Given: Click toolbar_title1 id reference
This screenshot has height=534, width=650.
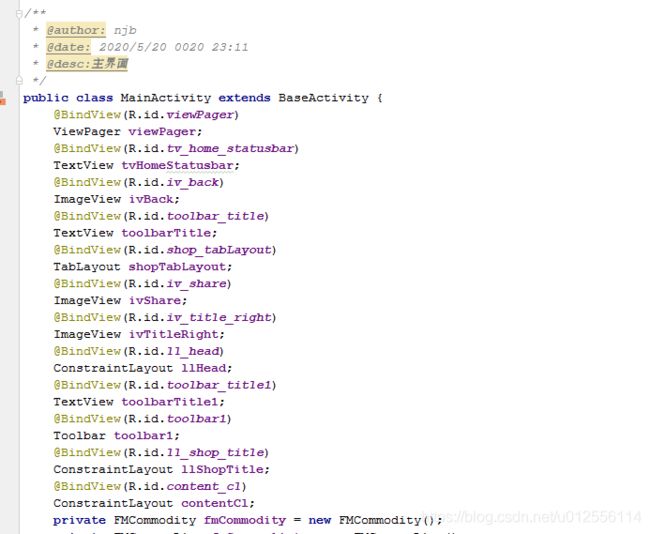Looking at the screenshot, I should pyautogui.click(x=219, y=385).
